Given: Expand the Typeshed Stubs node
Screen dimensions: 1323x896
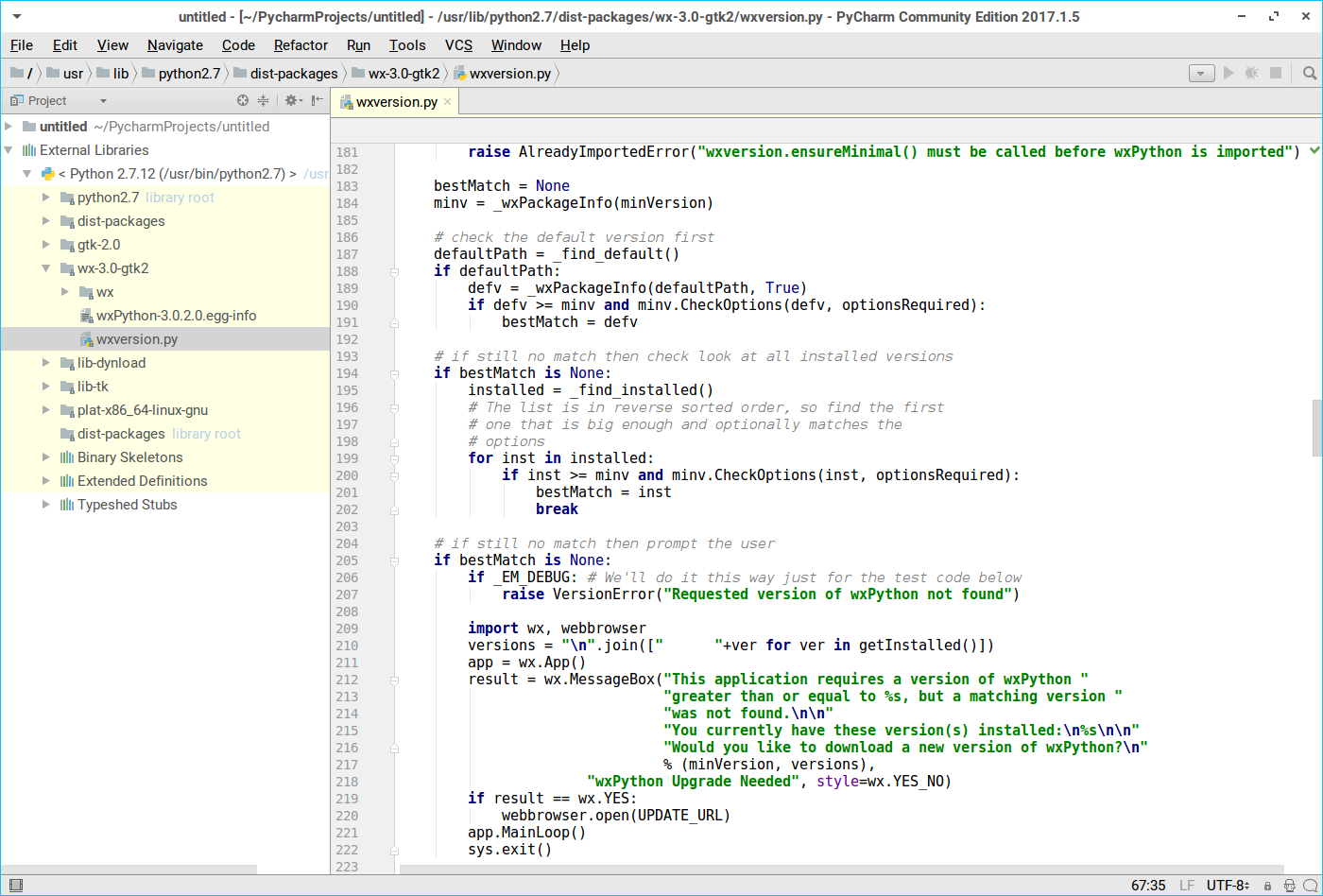Looking at the screenshot, I should pyautogui.click(x=46, y=505).
